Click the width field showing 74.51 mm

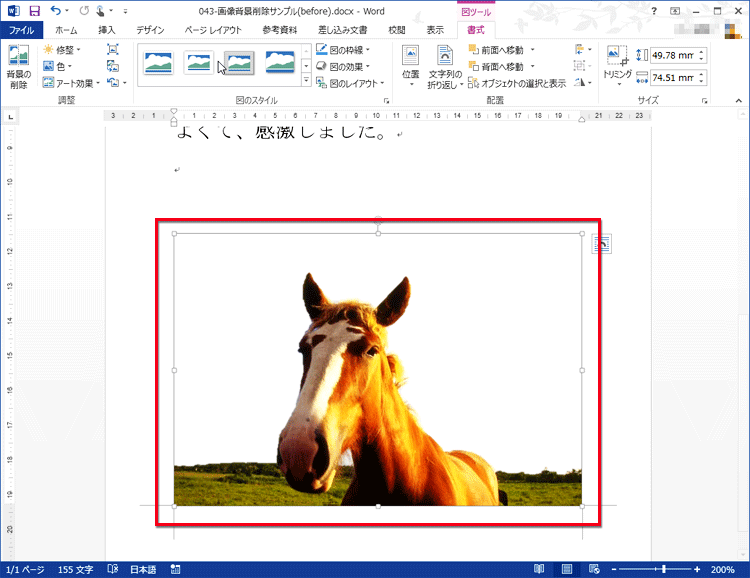click(x=674, y=78)
